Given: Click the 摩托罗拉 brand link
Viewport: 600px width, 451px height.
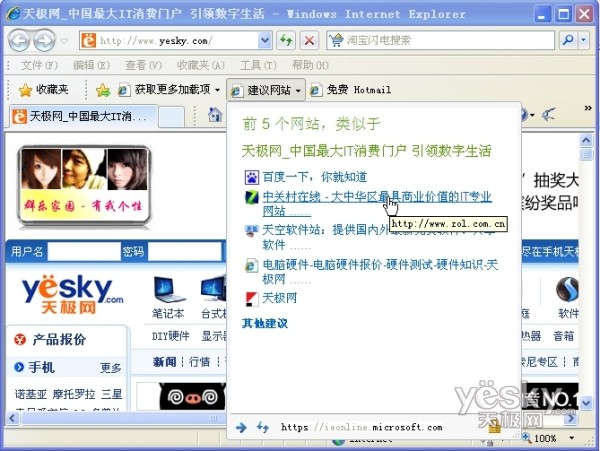Looking at the screenshot, I should pos(74,394).
